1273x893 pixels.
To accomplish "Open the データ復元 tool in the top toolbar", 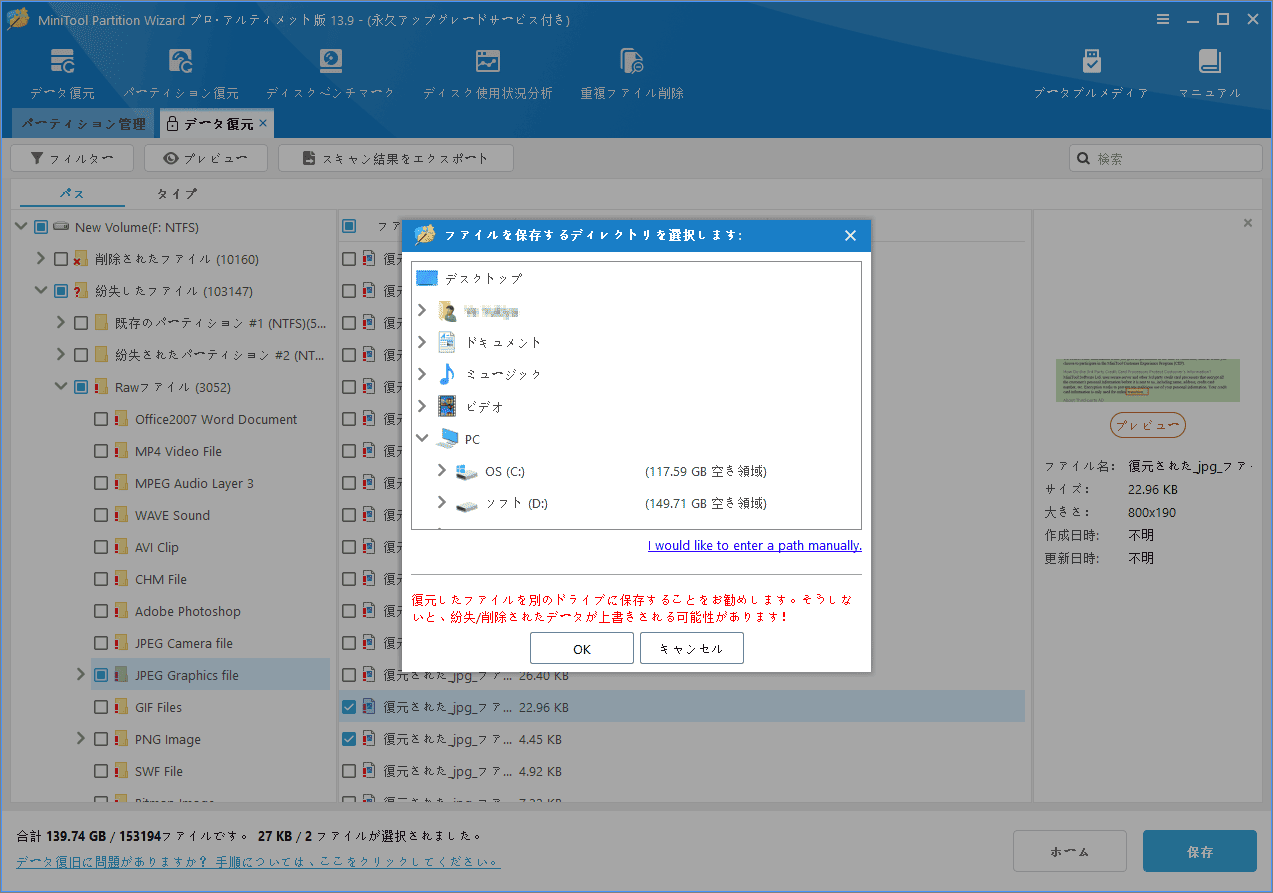I will point(62,74).
